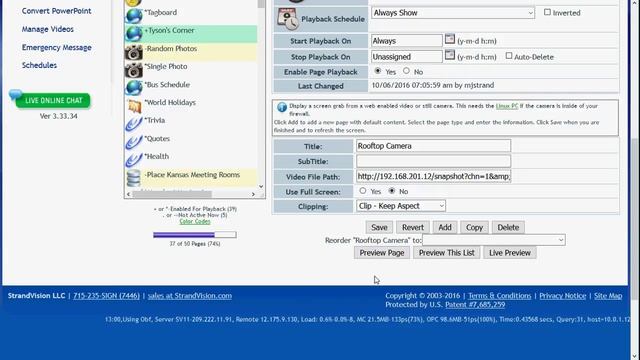Open the Site Map link
The height and width of the screenshot is (360, 640).
(608, 296)
